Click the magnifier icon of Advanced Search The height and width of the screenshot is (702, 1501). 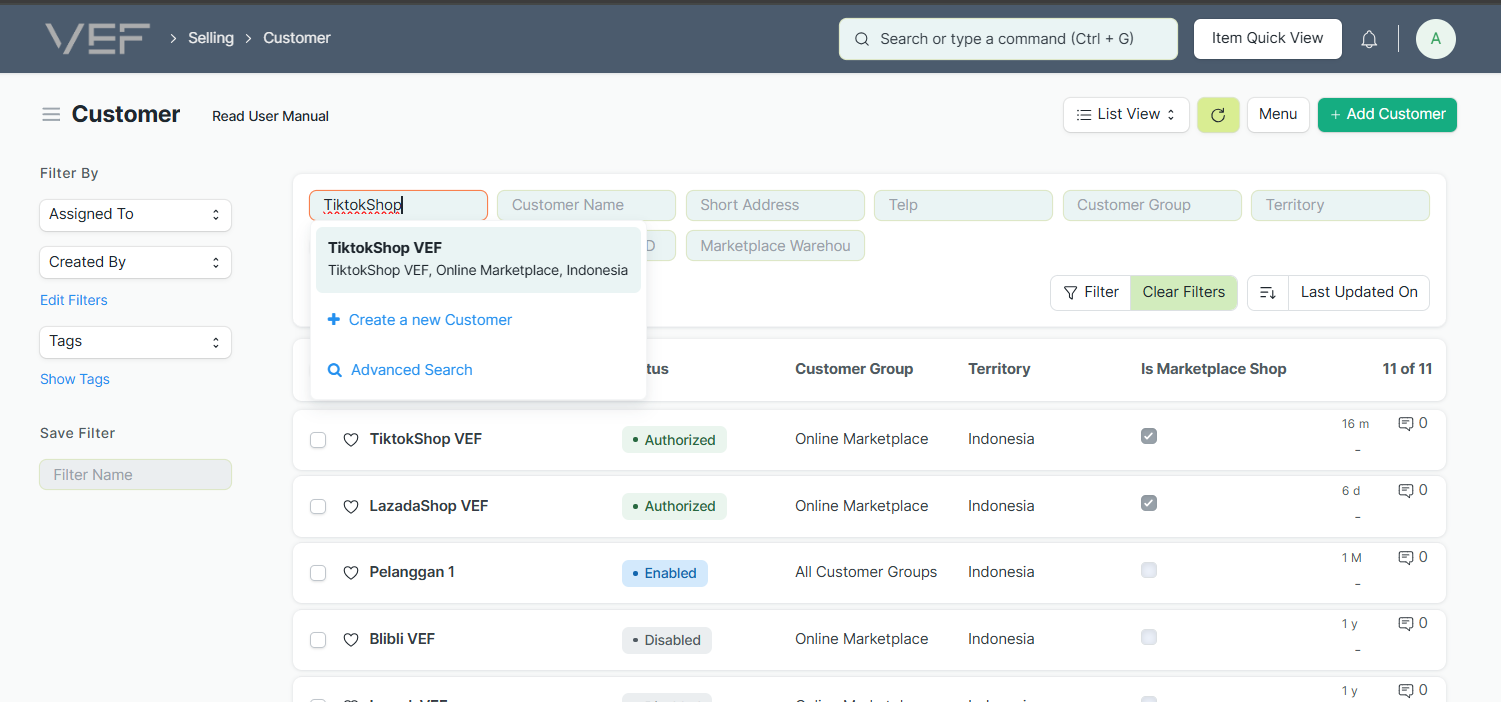[335, 370]
